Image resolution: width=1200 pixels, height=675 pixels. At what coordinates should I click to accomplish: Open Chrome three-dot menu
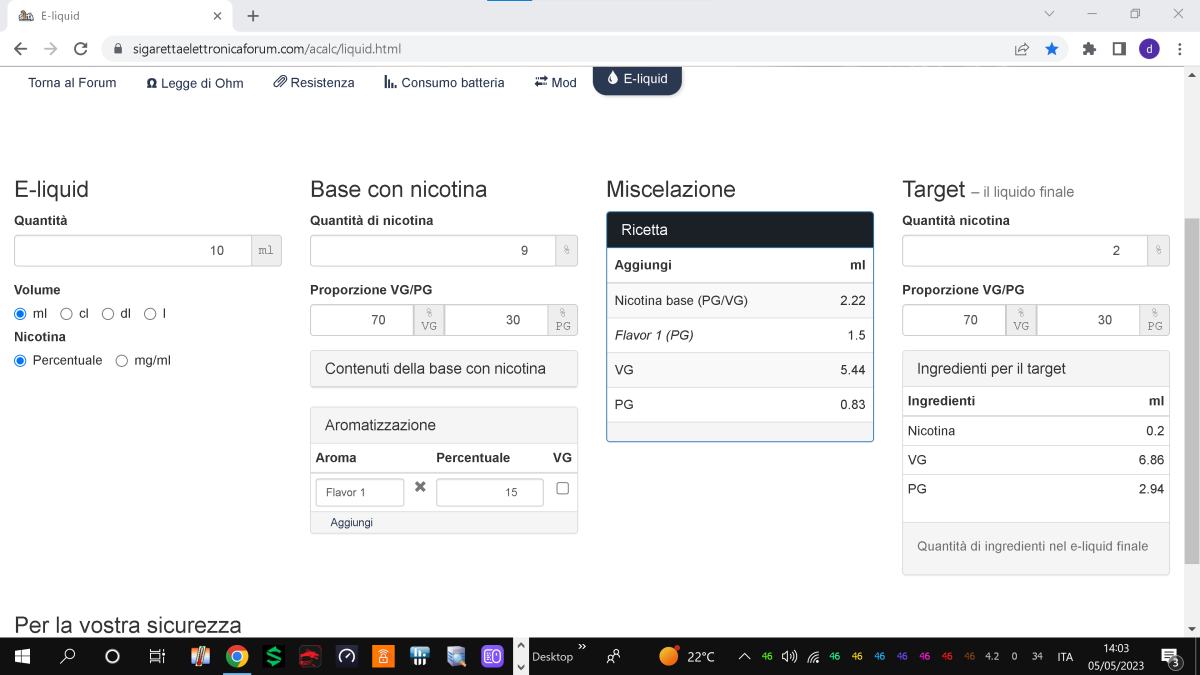coord(1179,48)
